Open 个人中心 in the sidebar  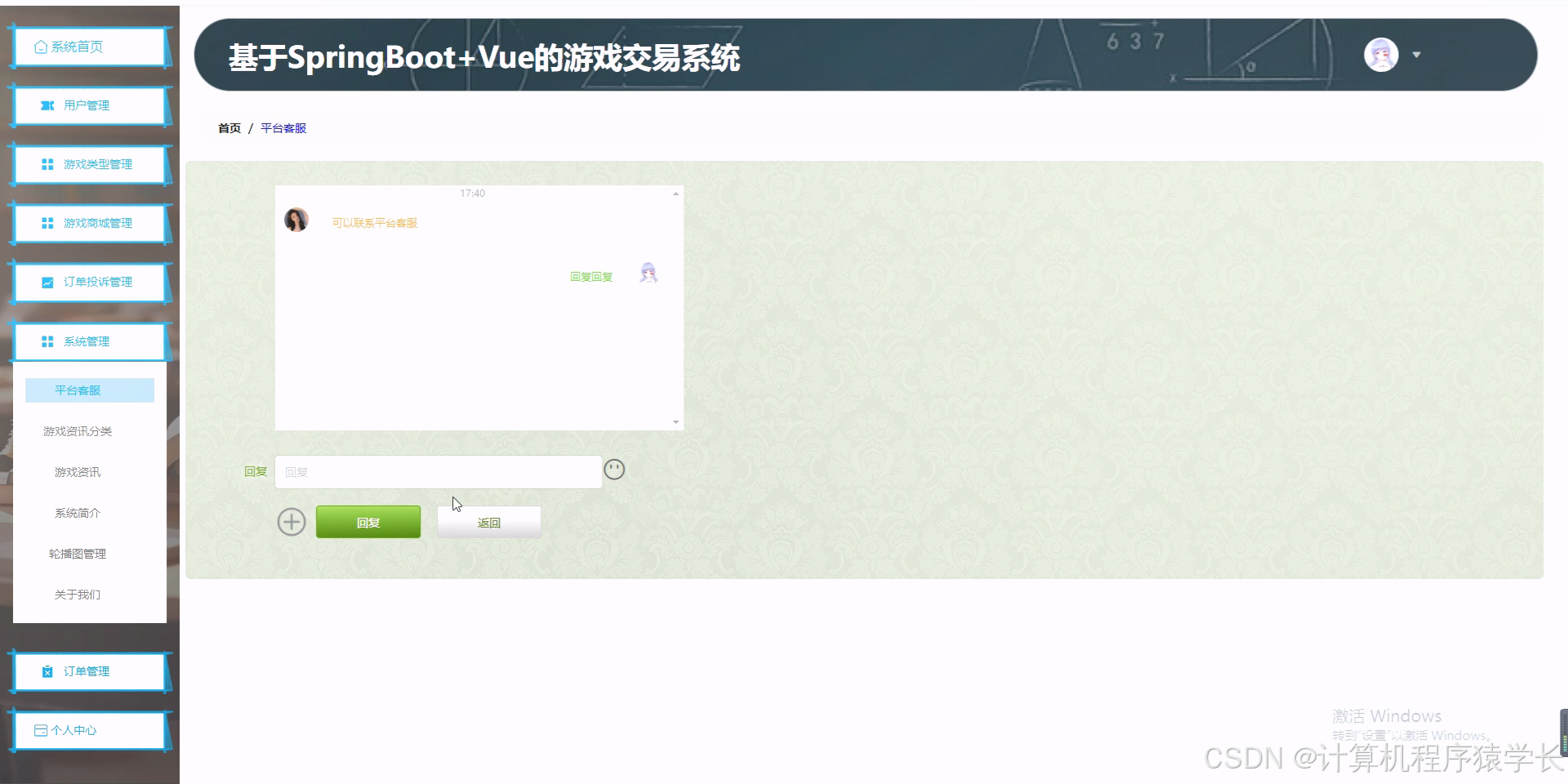tap(89, 730)
